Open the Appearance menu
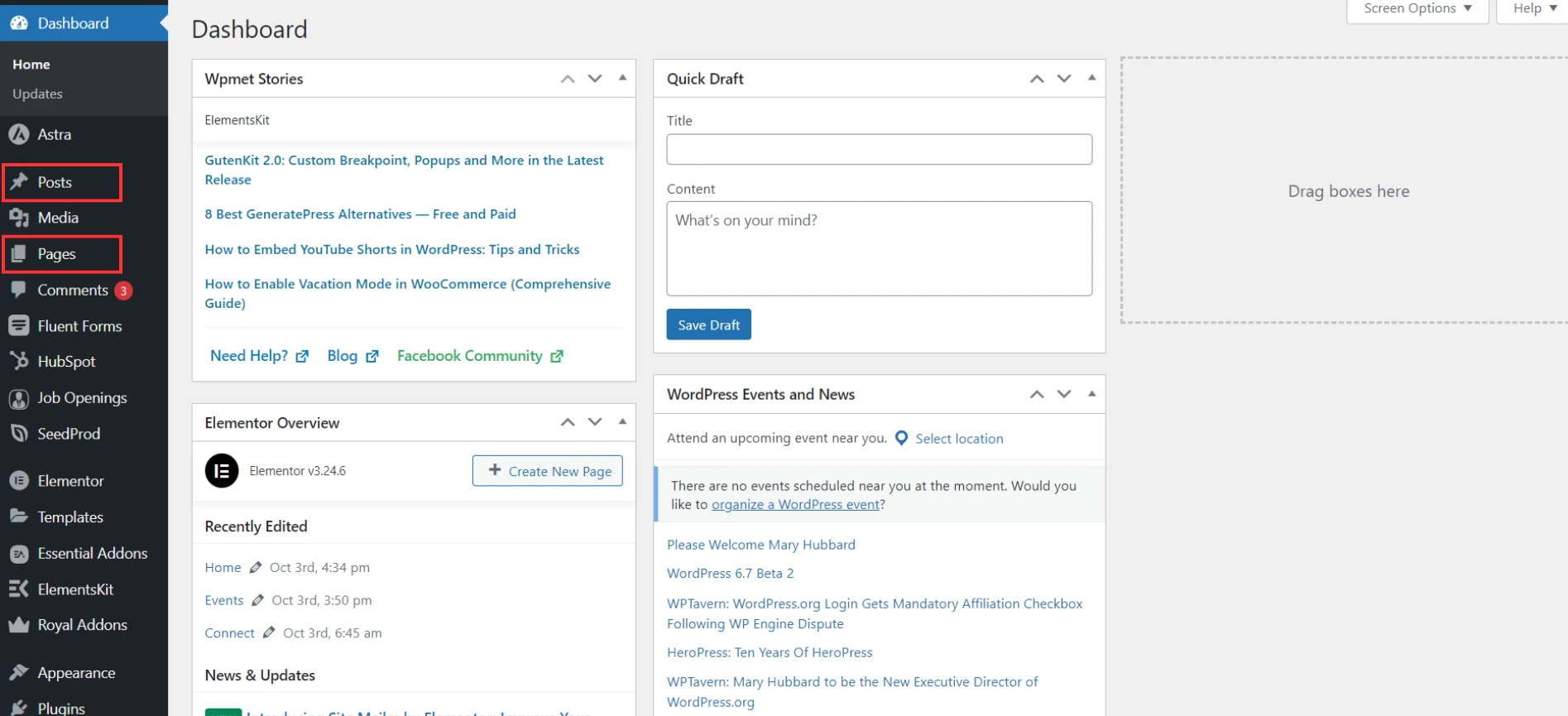The height and width of the screenshot is (716, 1568). tap(76, 673)
